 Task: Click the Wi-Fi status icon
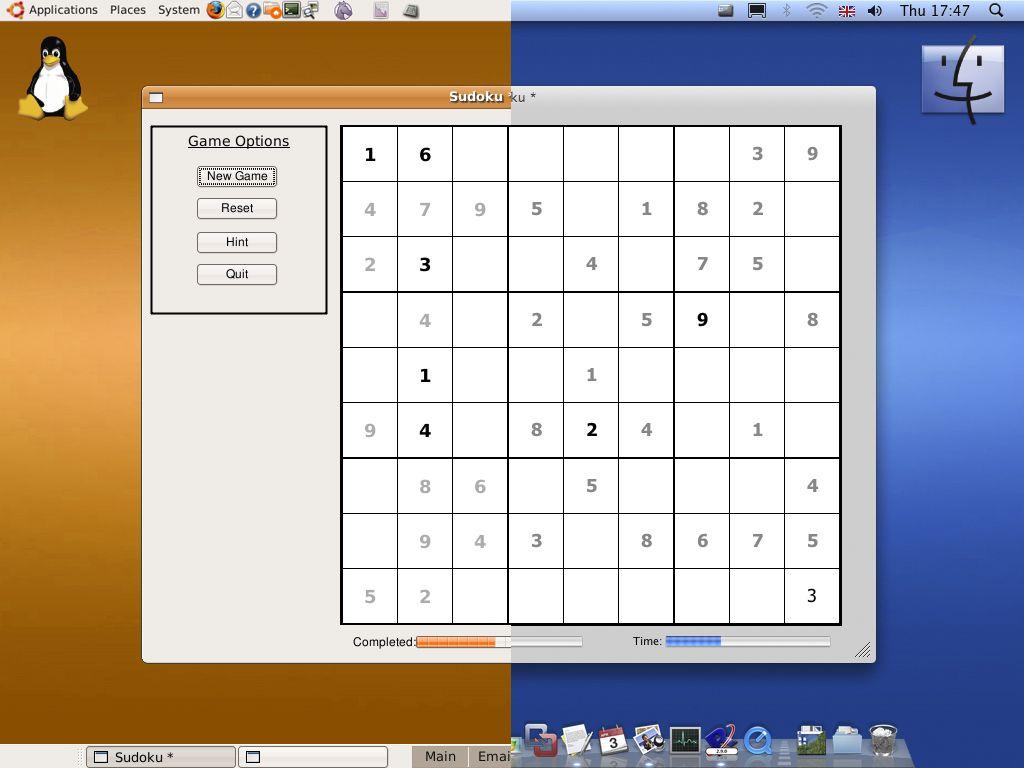816,10
